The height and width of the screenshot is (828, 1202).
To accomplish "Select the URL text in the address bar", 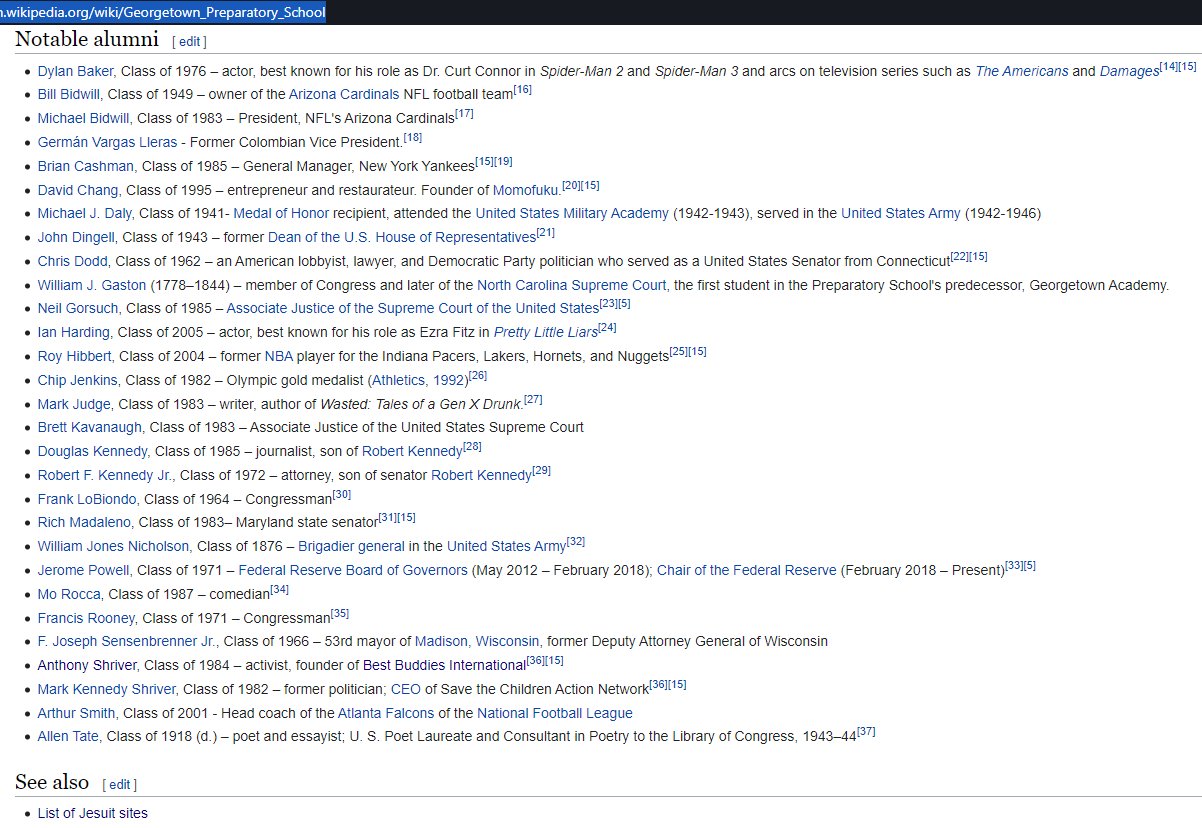I will tap(163, 12).
